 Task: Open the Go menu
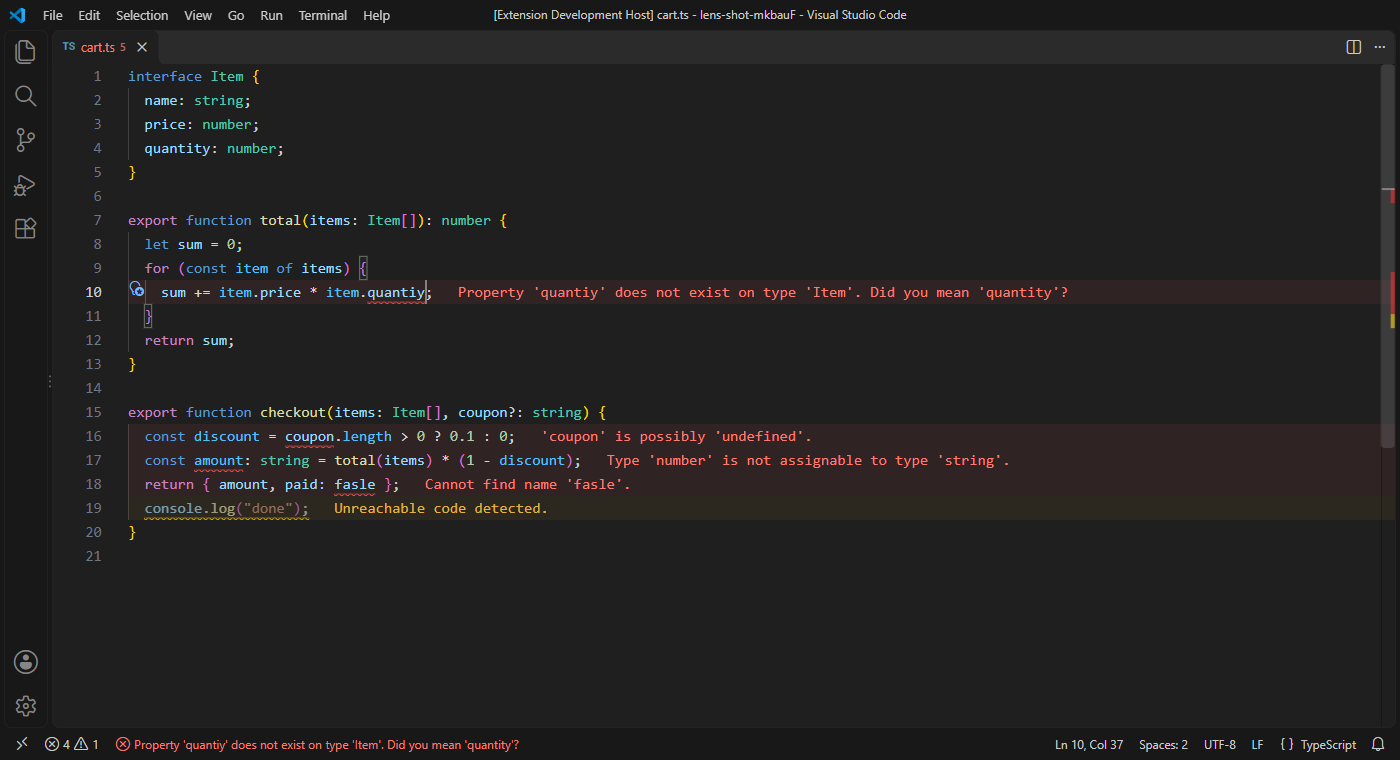pyautogui.click(x=236, y=15)
